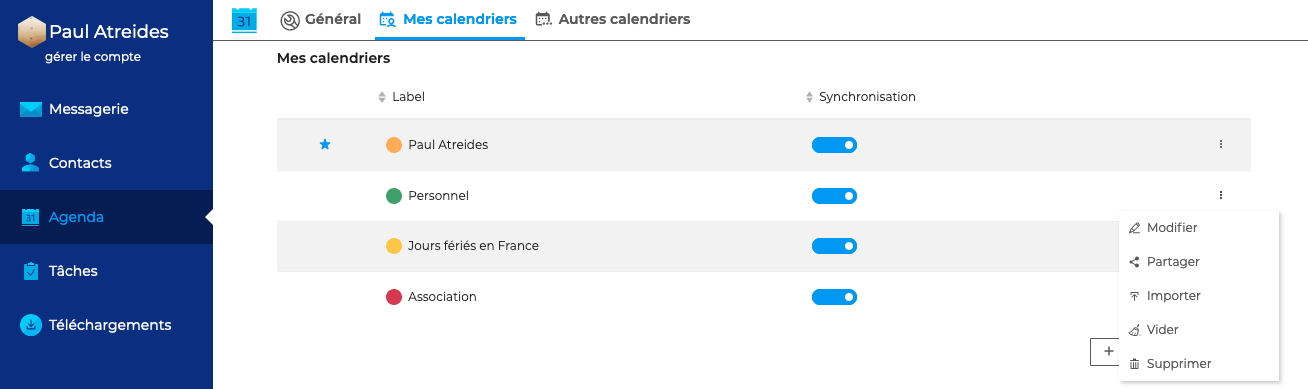Viewport: 1308px width, 389px height.
Task: Click the plus add calendar button
Action: point(1105,351)
